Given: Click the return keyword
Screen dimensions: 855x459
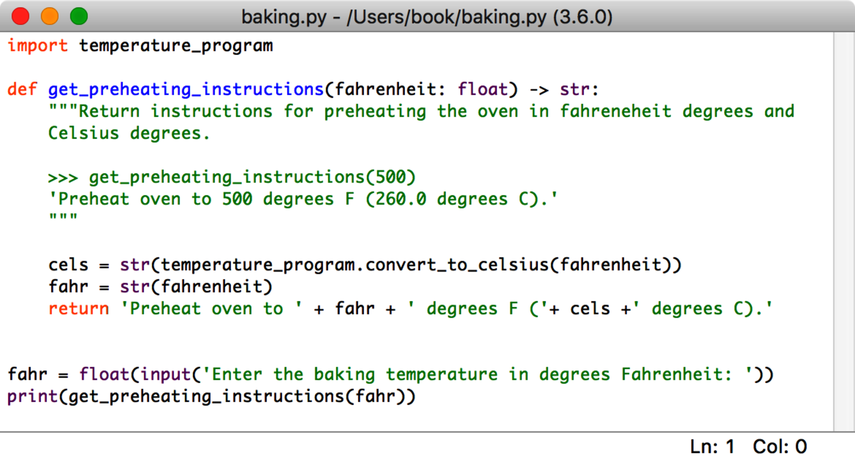Looking at the screenshot, I should tap(78, 309).
